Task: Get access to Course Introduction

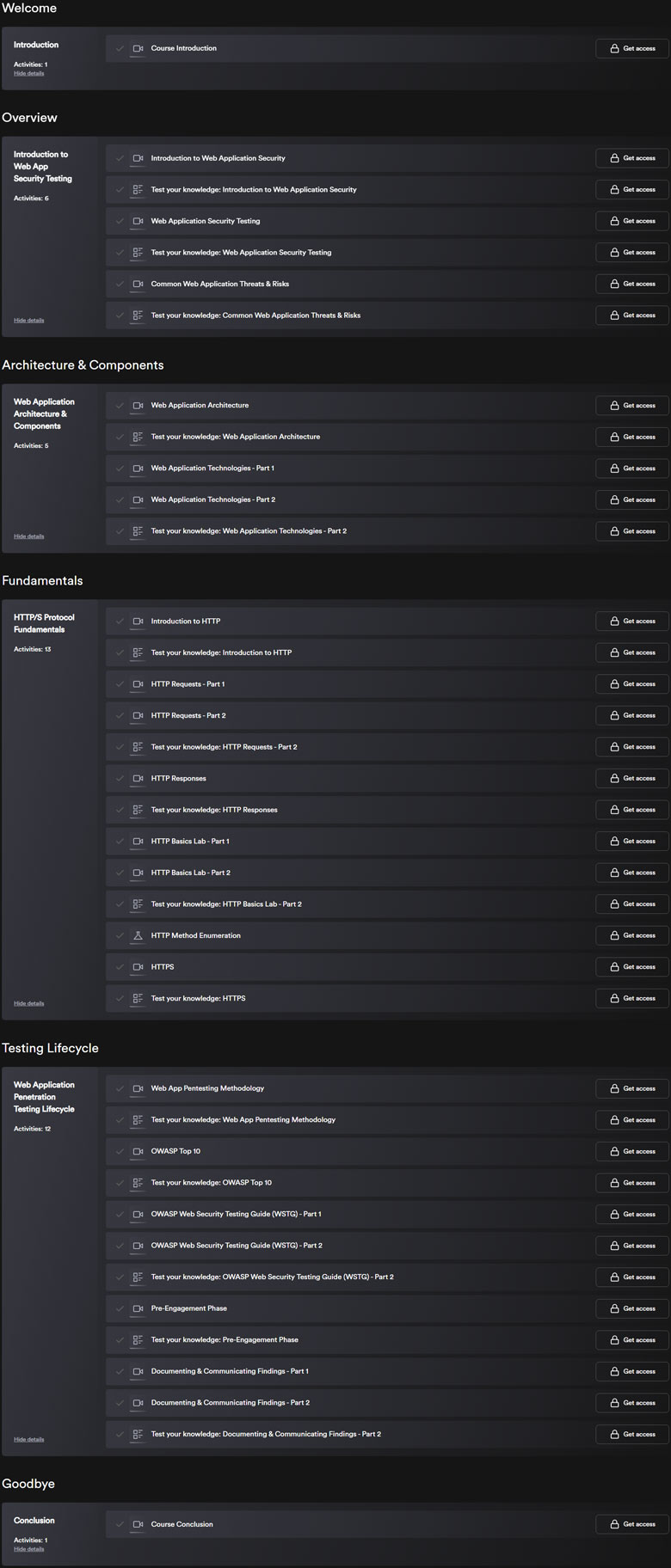Action: [x=632, y=48]
